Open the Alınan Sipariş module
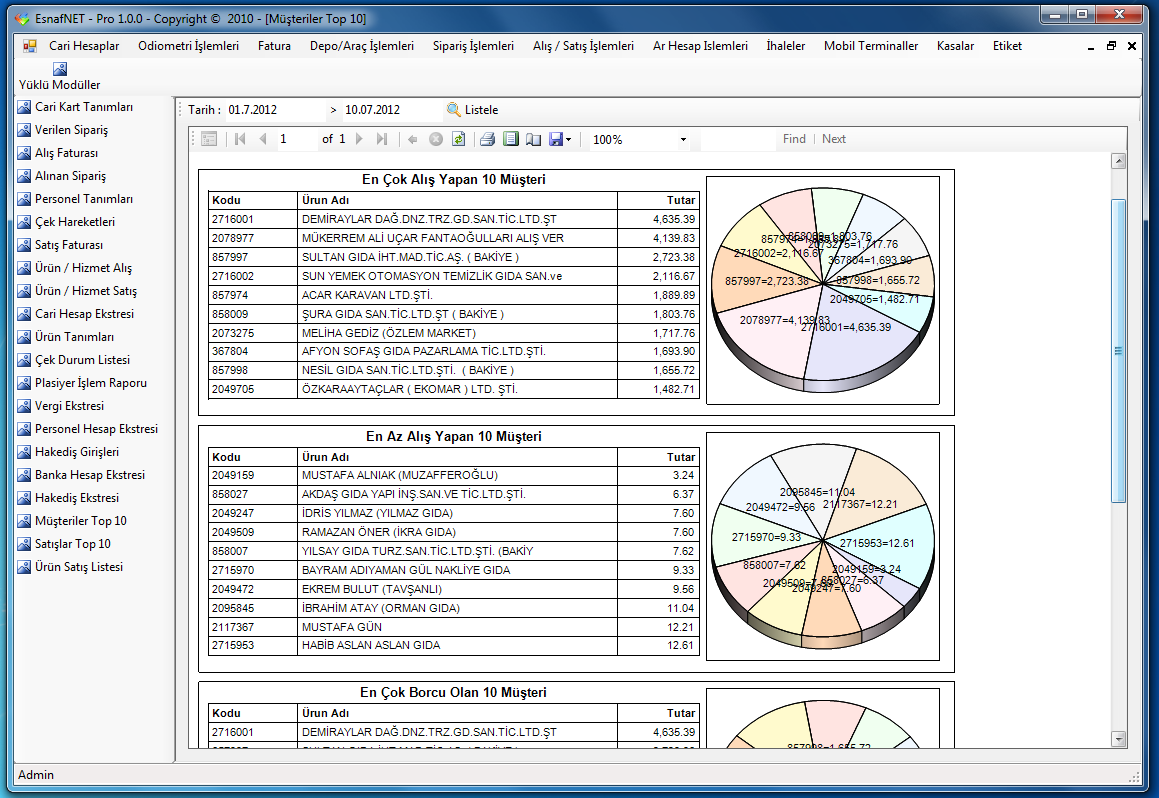The image size is (1159, 798). point(62,176)
